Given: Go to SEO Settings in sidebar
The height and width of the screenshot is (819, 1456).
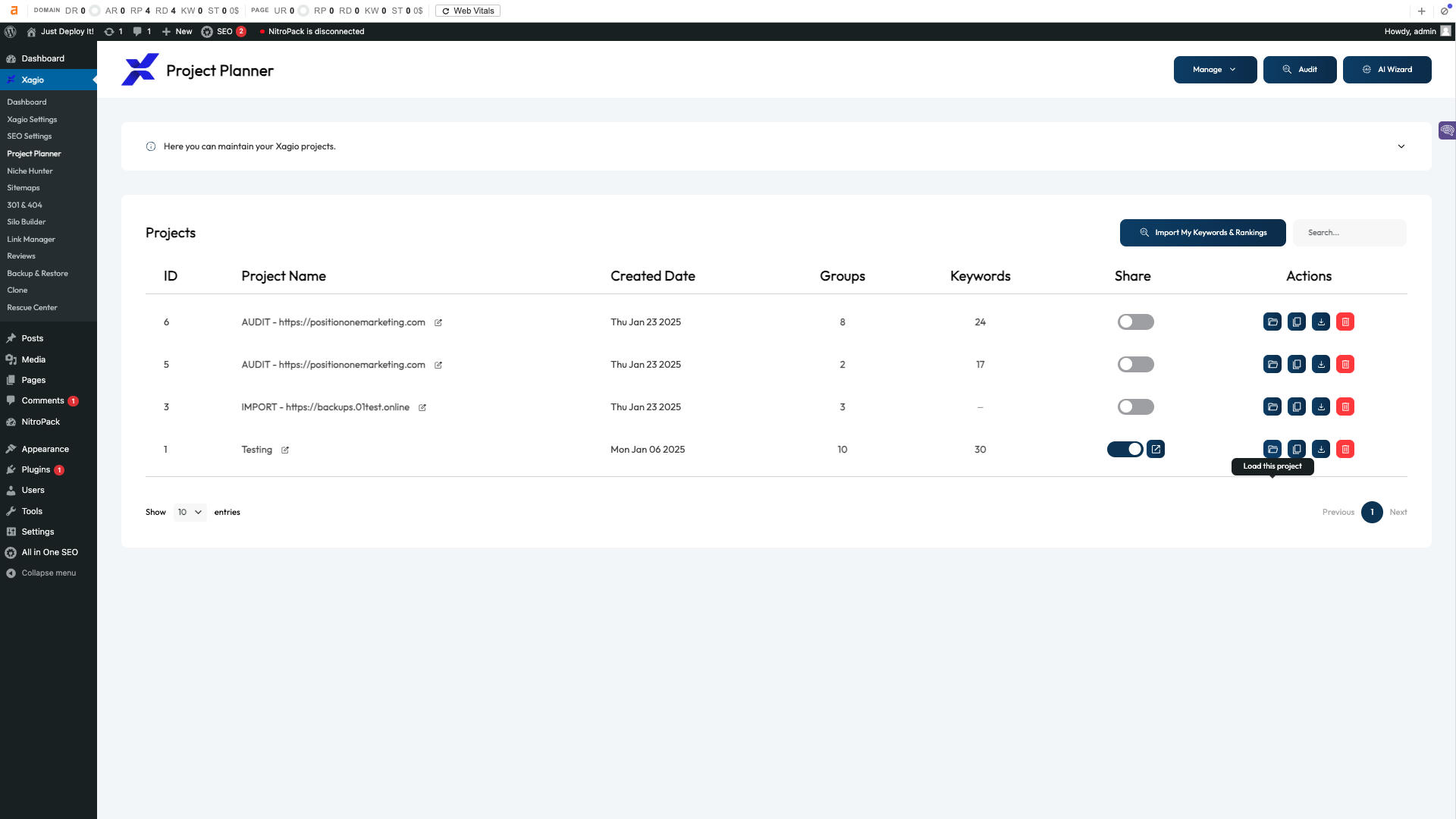Looking at the screenshot, I should click(x=30, y=136).
